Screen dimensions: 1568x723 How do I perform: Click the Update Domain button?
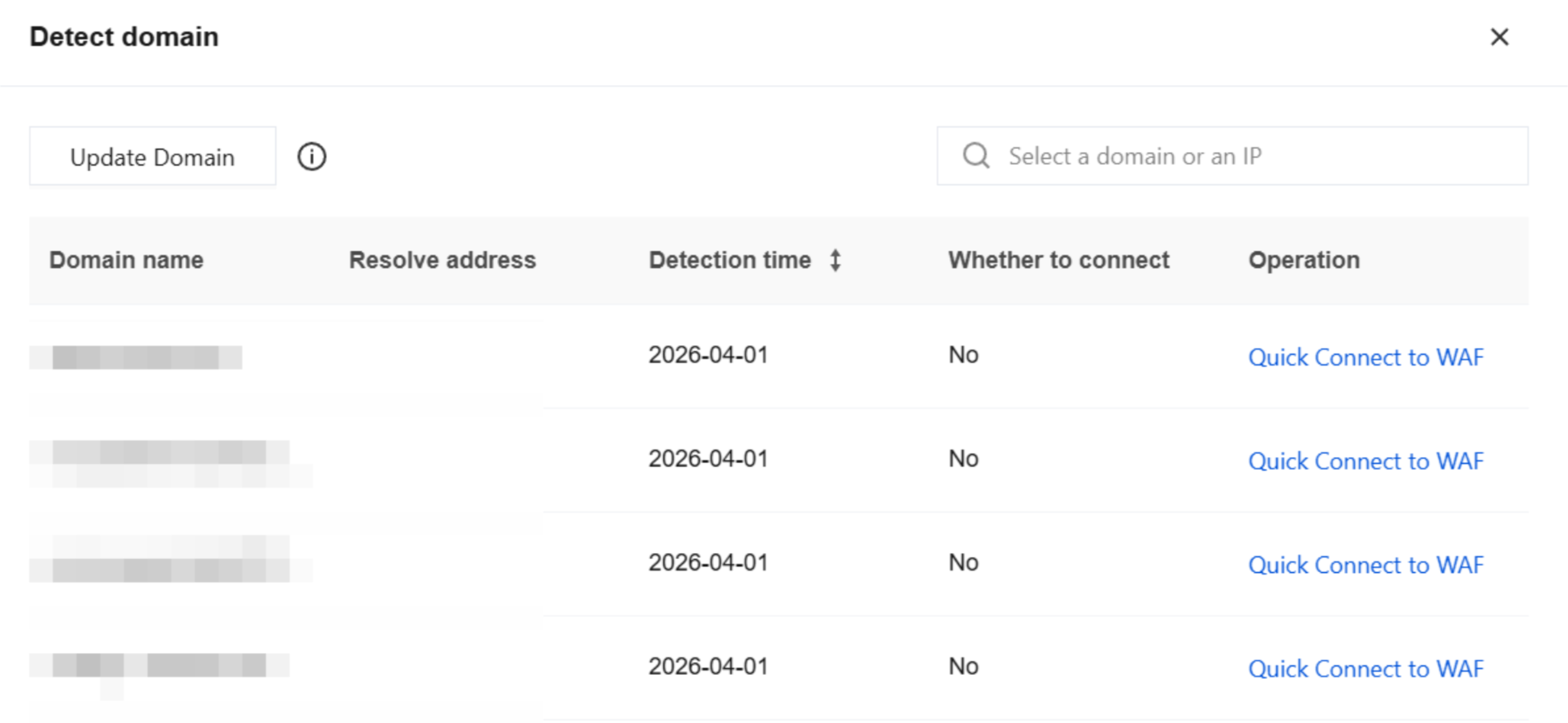[x=153, y=156]
